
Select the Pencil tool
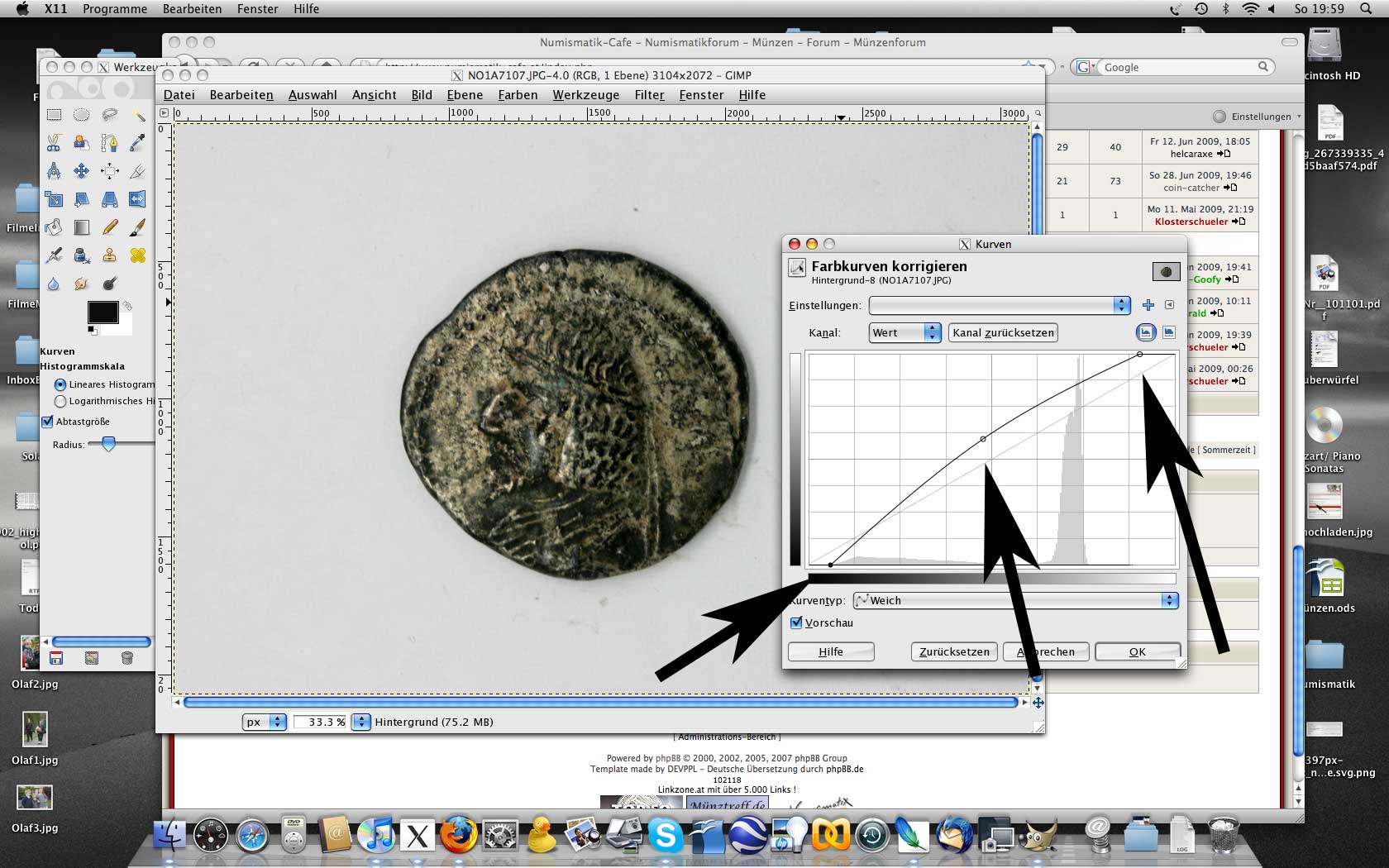109,227
